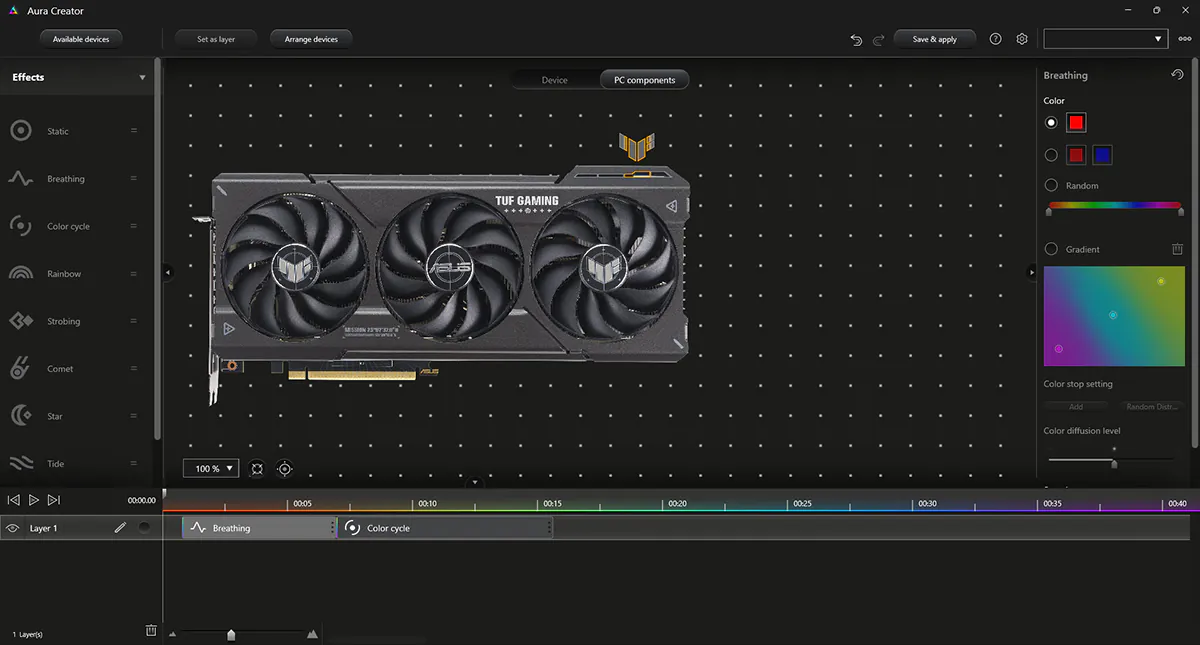Zoom in timeline large triangle icon
The image size is (1200, 645).
[x=312, y=633]
